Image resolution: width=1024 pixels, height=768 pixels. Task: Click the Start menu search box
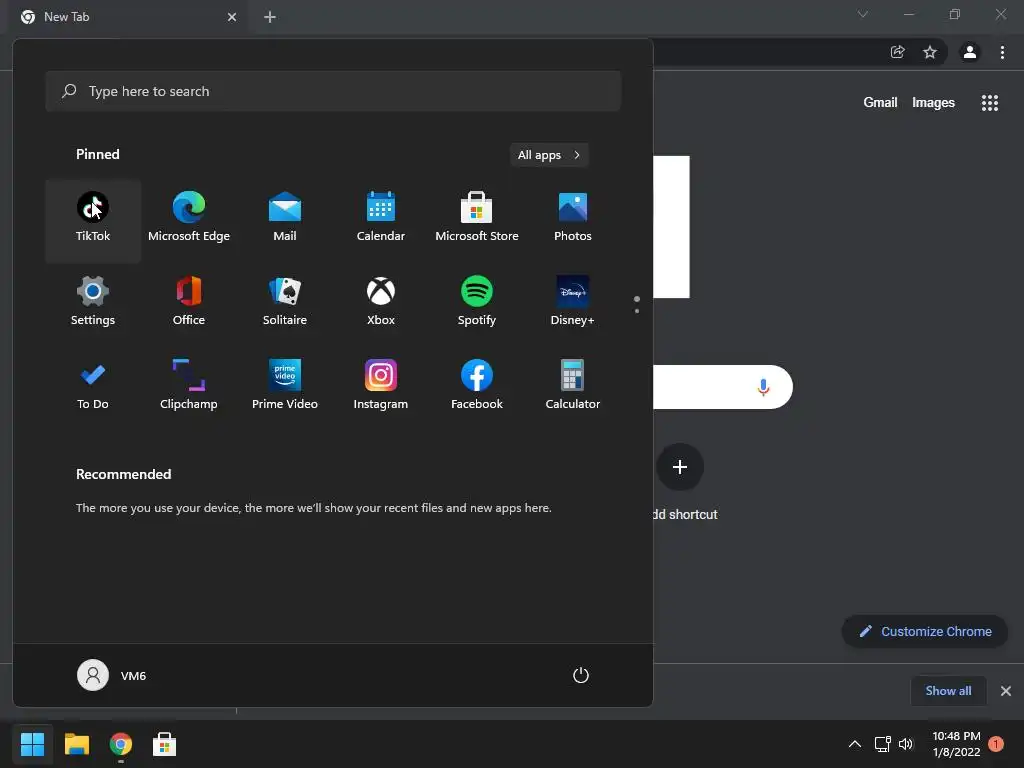point(333,91)
